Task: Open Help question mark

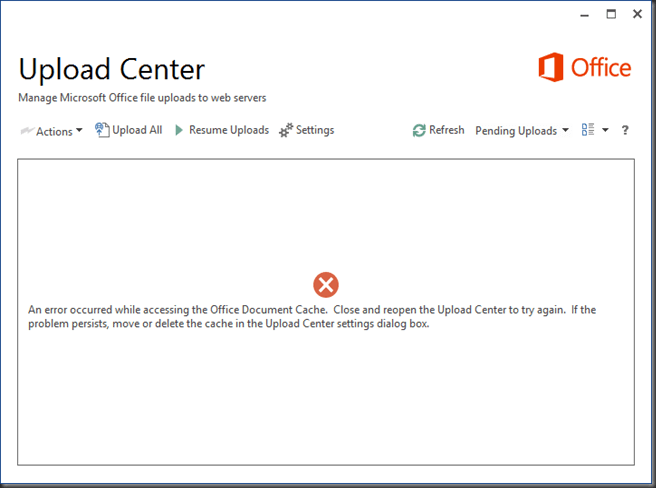Action: point(625,131)
